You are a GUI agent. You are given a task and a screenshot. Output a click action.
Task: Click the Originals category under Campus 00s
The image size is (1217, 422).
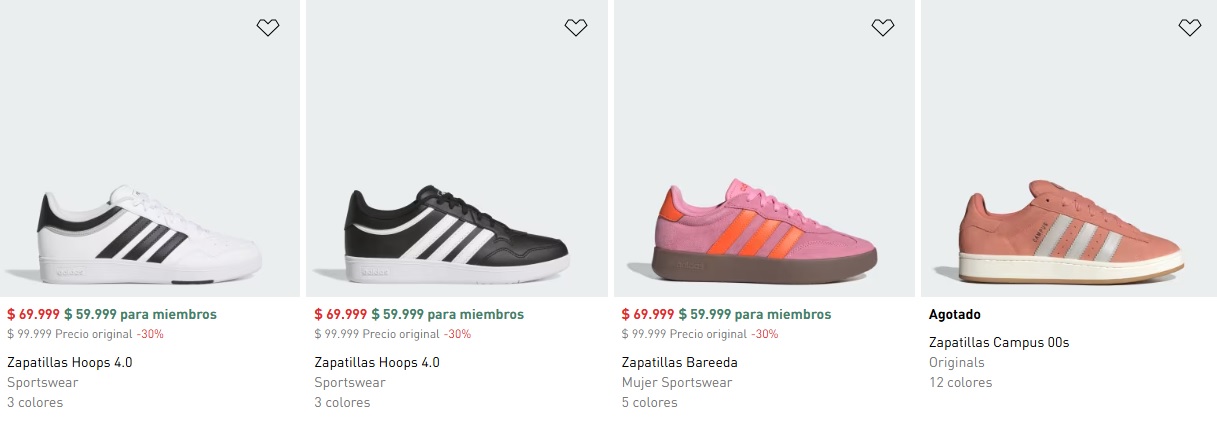(956, 363)
